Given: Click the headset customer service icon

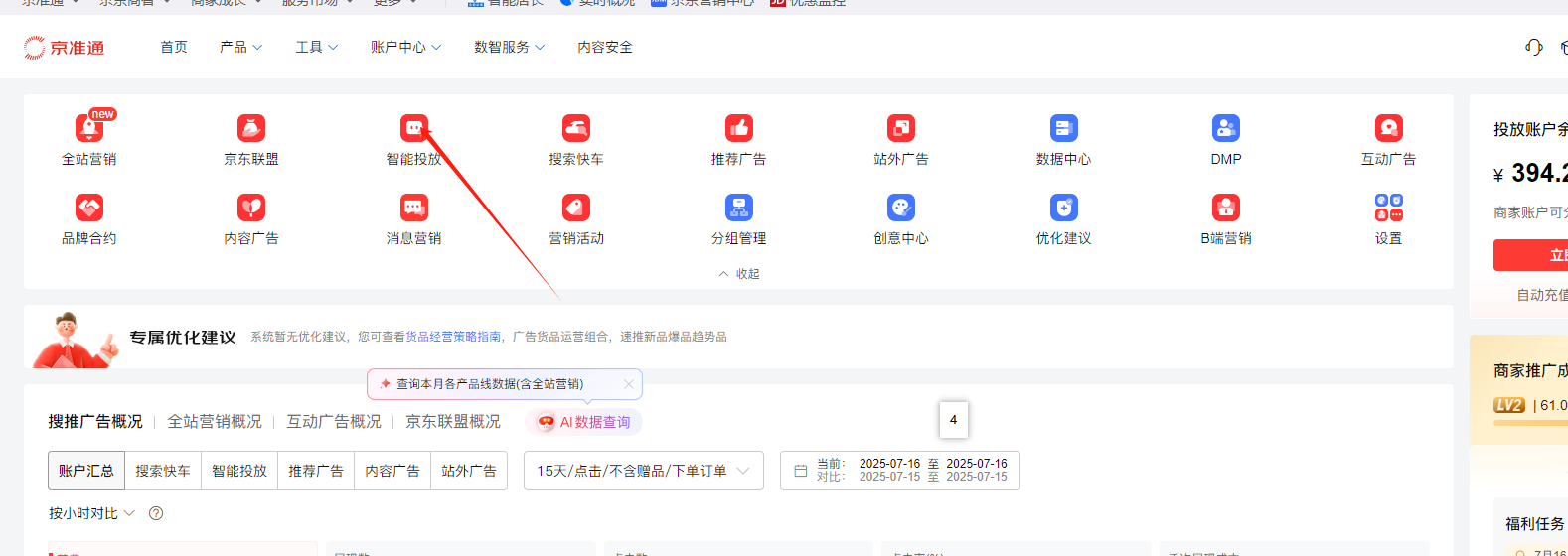Looking at the screenshot, I should [x=1533, y=47].
